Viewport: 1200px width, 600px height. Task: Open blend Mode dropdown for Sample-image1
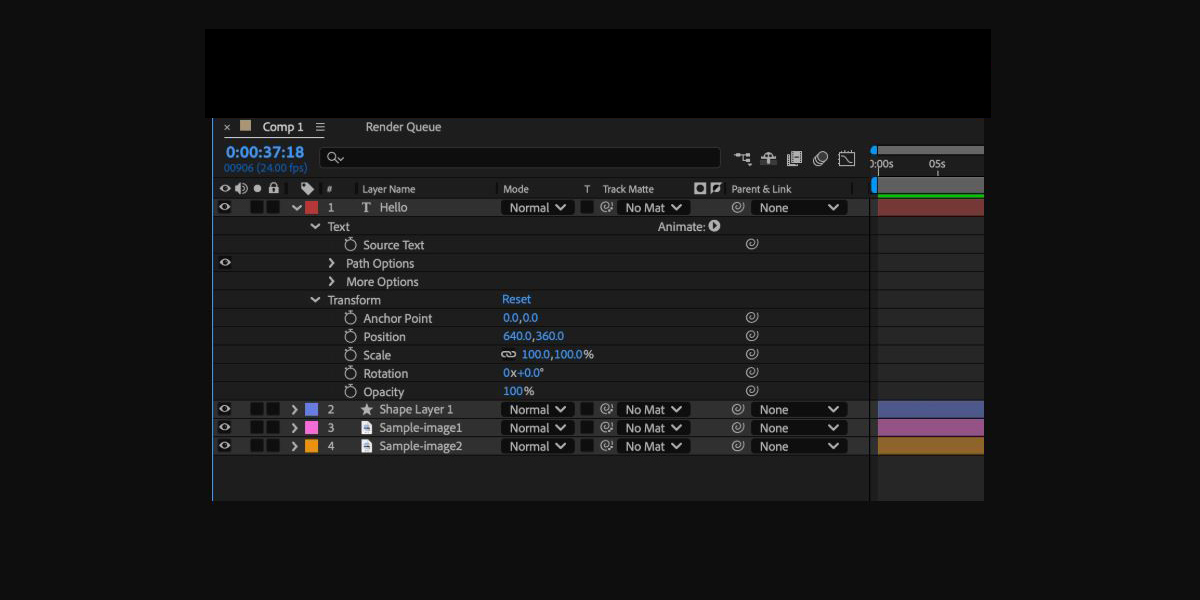[x=537, y=428]
